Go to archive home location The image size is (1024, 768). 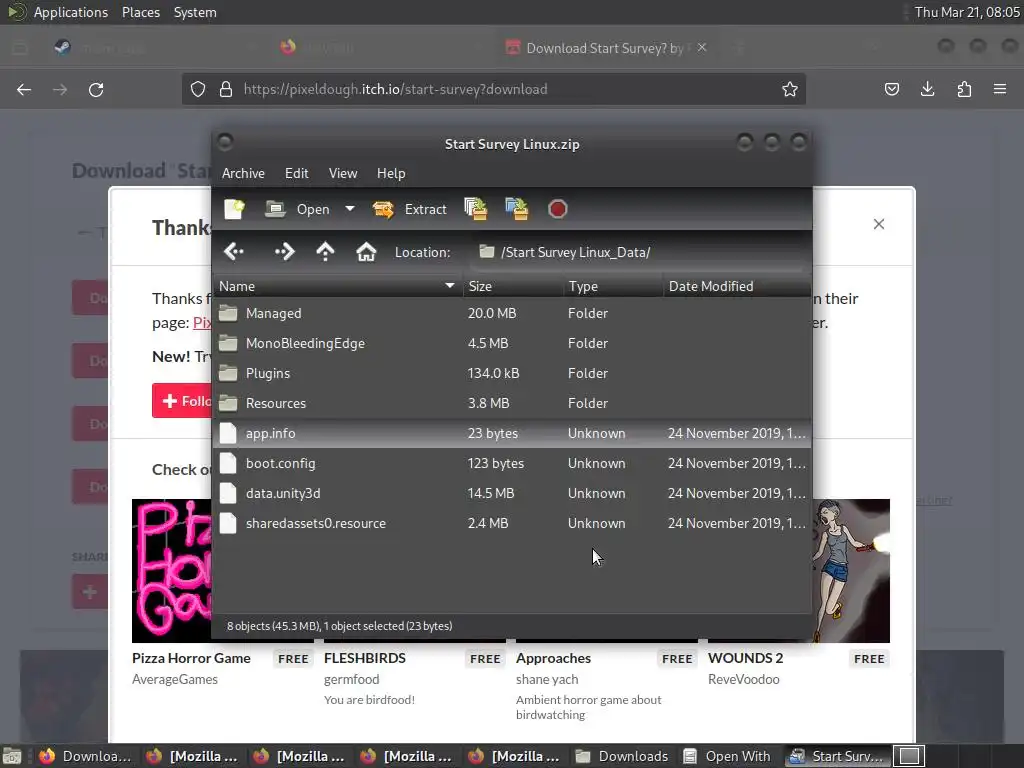pos(366,251)
